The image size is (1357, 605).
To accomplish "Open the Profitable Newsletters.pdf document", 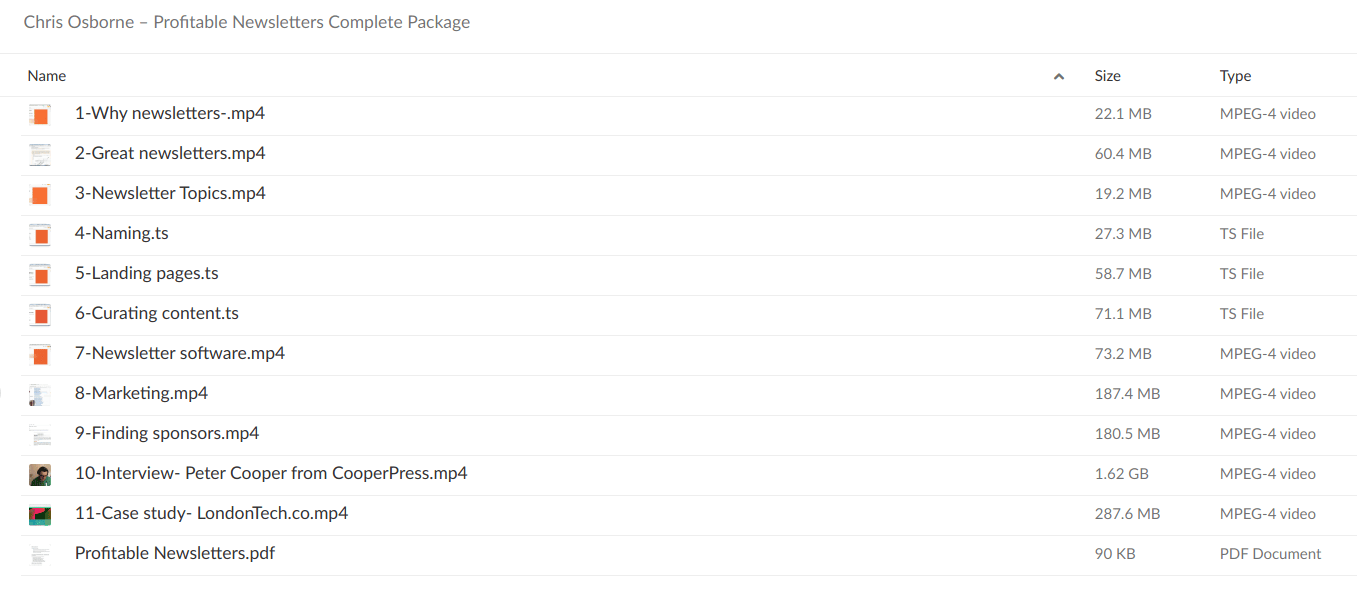I will coord(174,553).
